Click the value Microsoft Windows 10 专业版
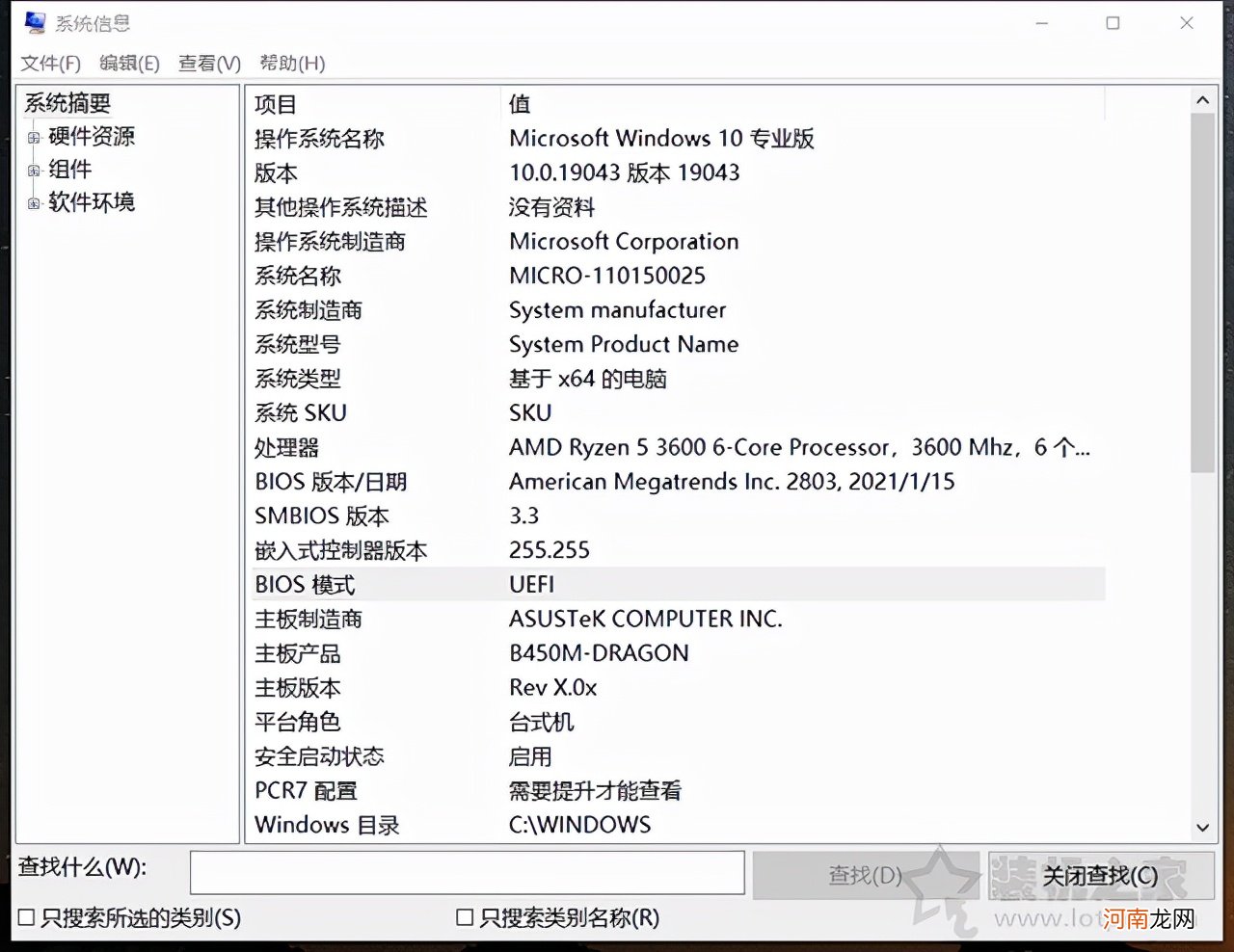 (x=661, y=139)
